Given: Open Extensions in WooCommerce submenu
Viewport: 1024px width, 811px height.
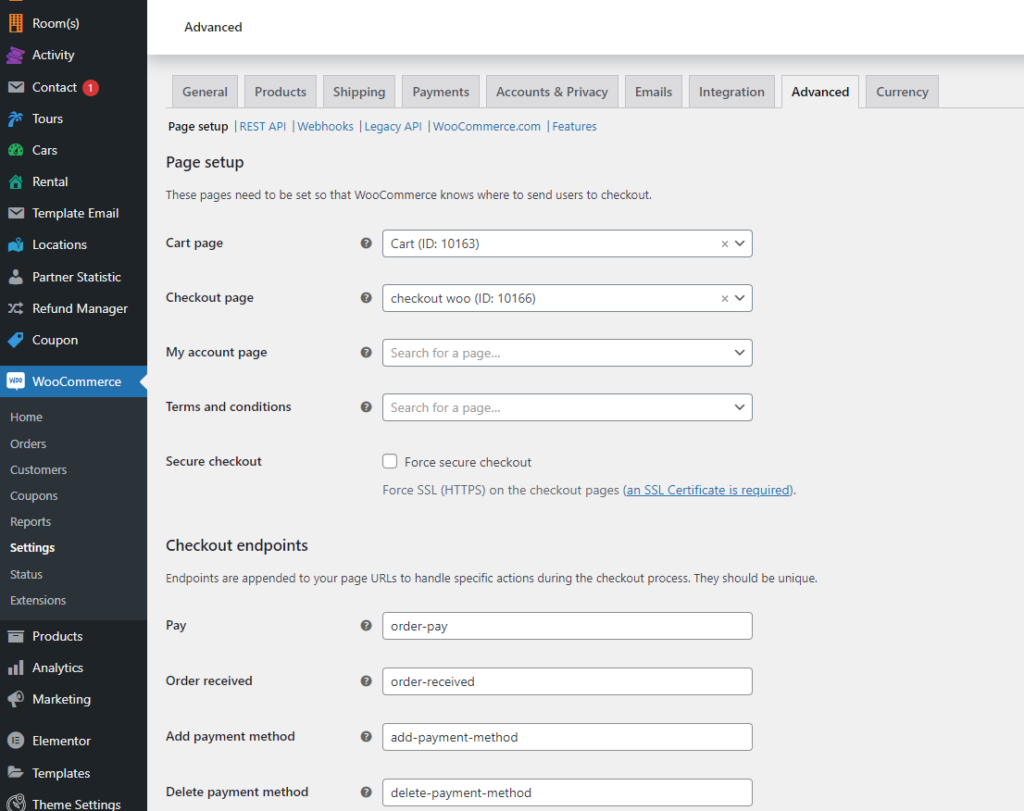Looking at the screenshot, I should coord(38,601).
